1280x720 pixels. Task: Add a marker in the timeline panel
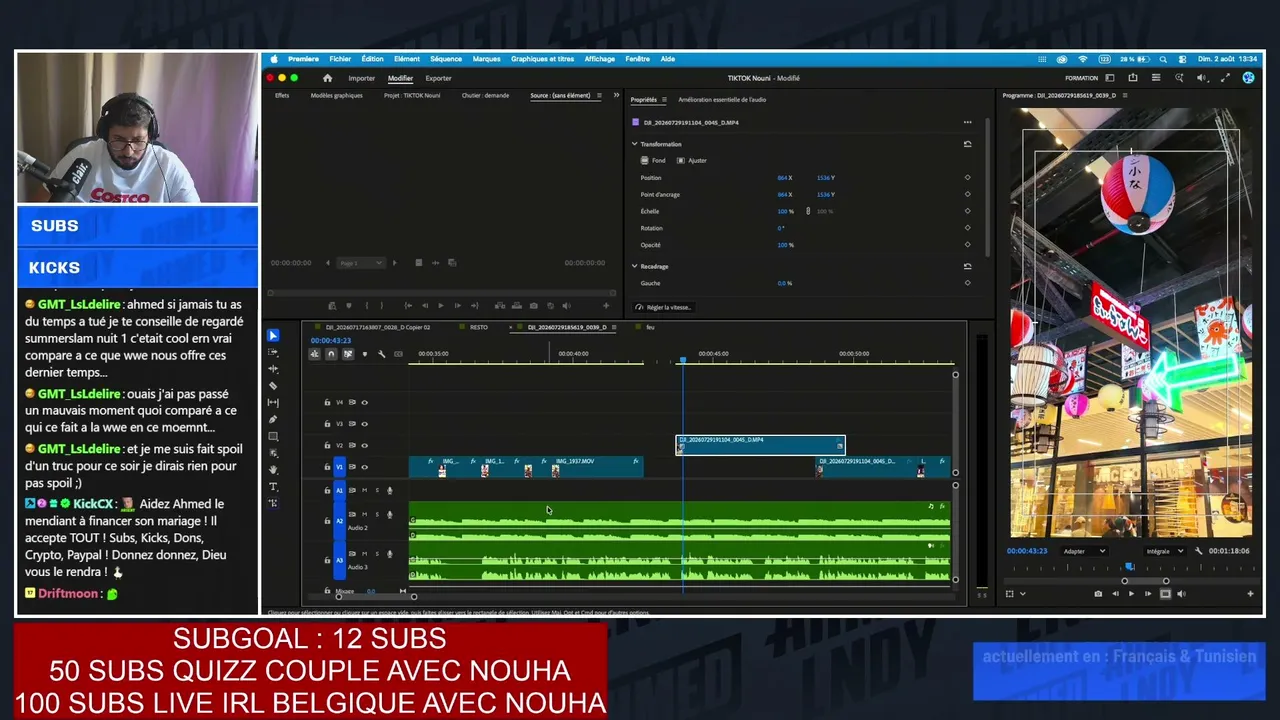[x=364, y=354]
